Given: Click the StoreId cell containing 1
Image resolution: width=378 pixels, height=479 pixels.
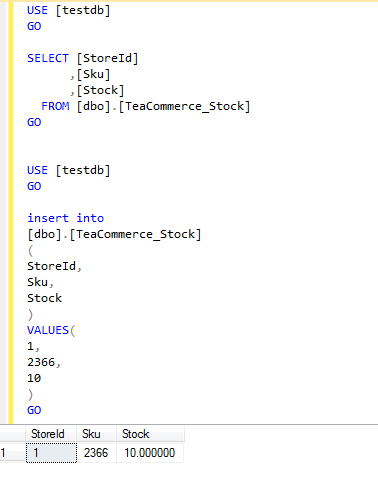Looking at the screenshot, I should click(x=51, y=453).
